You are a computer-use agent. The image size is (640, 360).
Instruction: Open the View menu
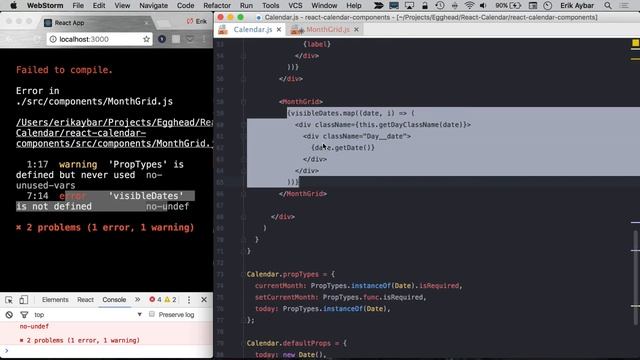[x=122, y=5]
